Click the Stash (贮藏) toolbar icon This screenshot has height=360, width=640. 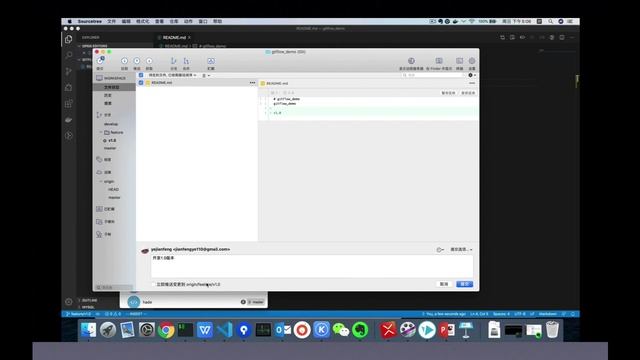pos(211,61)
